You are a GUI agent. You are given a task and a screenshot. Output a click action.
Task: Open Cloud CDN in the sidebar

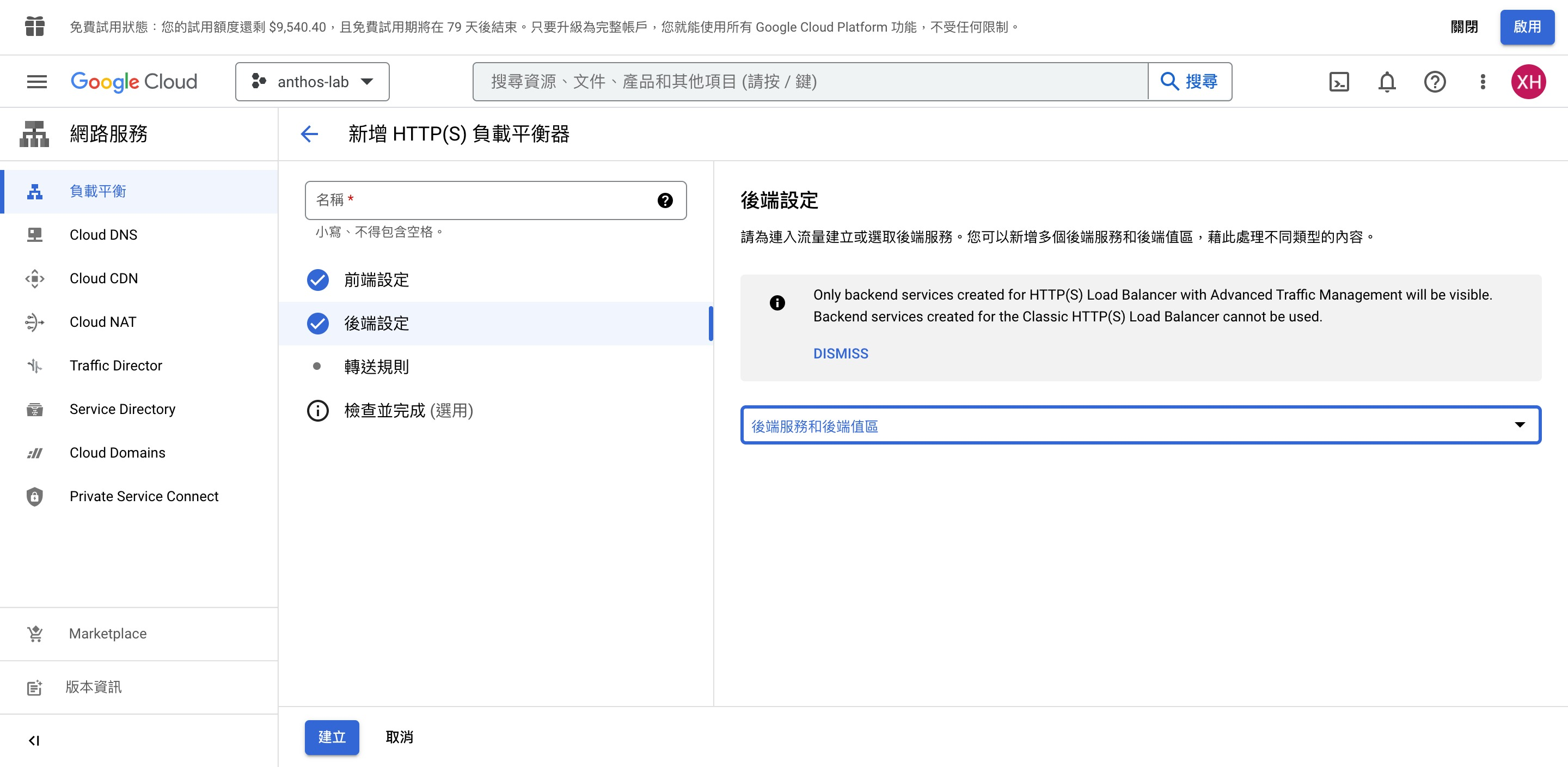103,278
